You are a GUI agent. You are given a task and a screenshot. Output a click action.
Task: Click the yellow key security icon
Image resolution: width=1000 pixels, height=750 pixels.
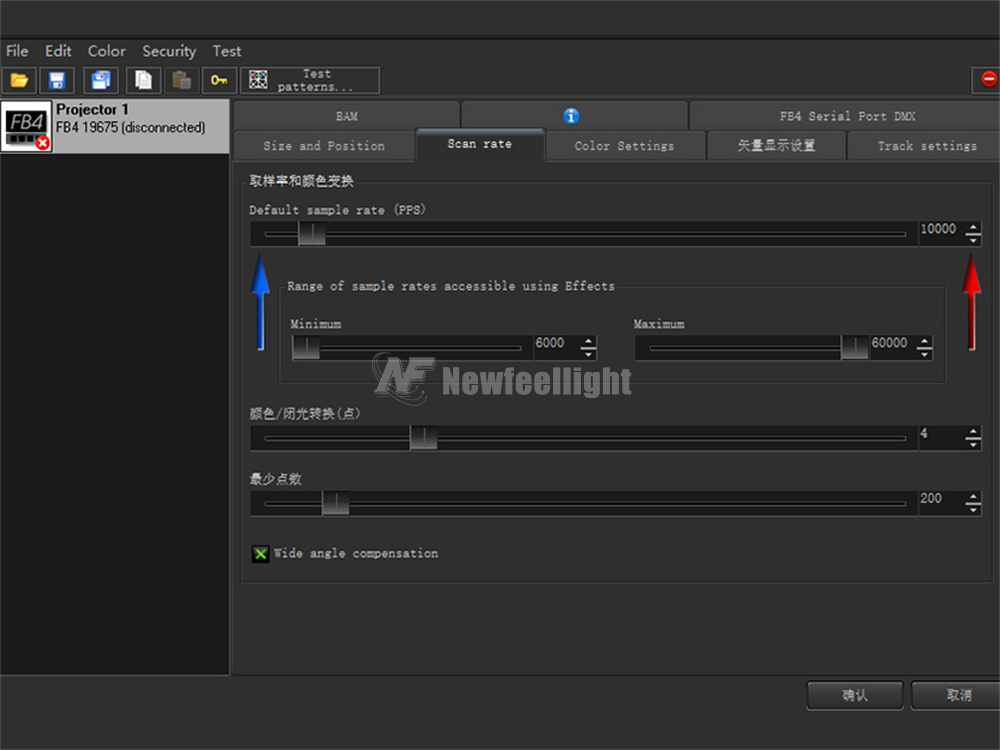pos(219,80)
